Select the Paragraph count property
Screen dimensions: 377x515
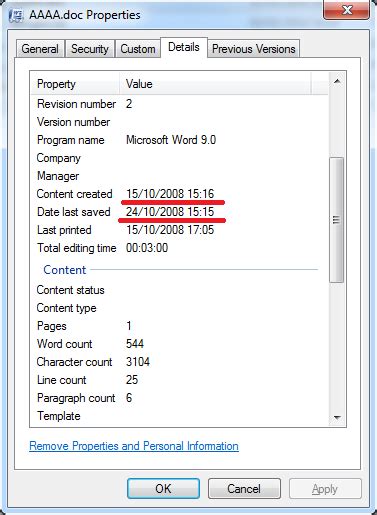(76, 398)
